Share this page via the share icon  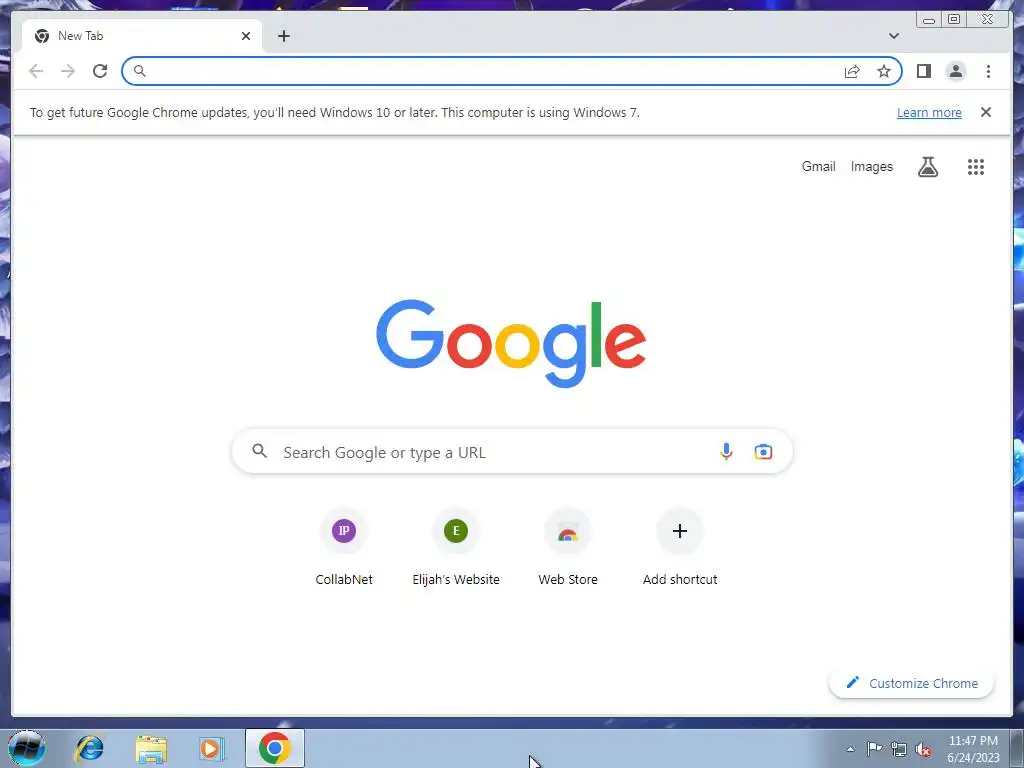click(852, 71)
